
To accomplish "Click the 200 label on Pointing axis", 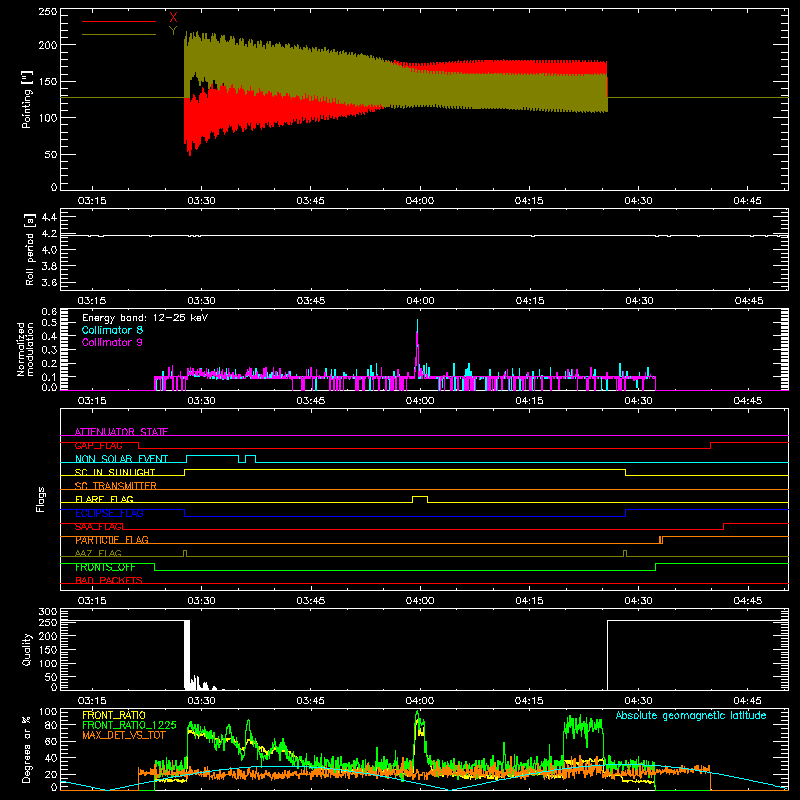I will 48,45.
